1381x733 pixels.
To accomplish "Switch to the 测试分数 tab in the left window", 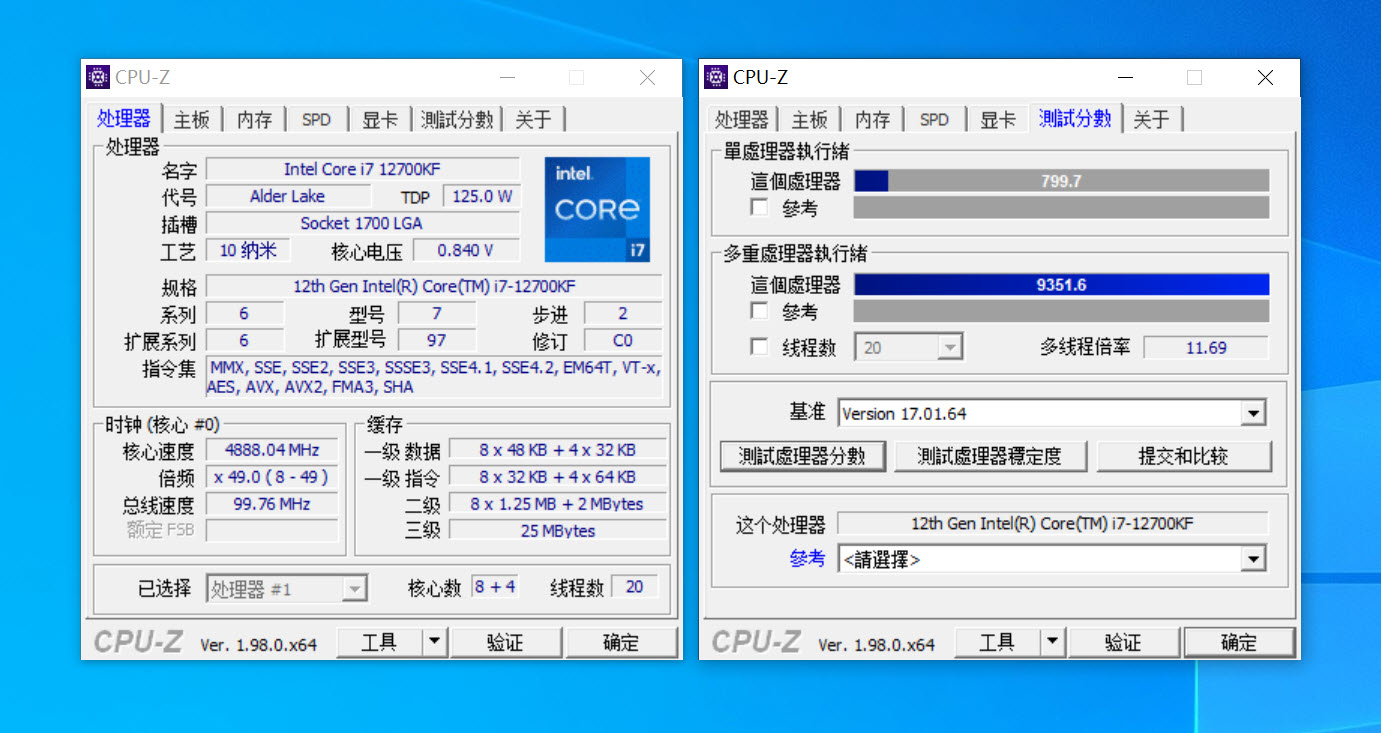I will tap(457, 118).
